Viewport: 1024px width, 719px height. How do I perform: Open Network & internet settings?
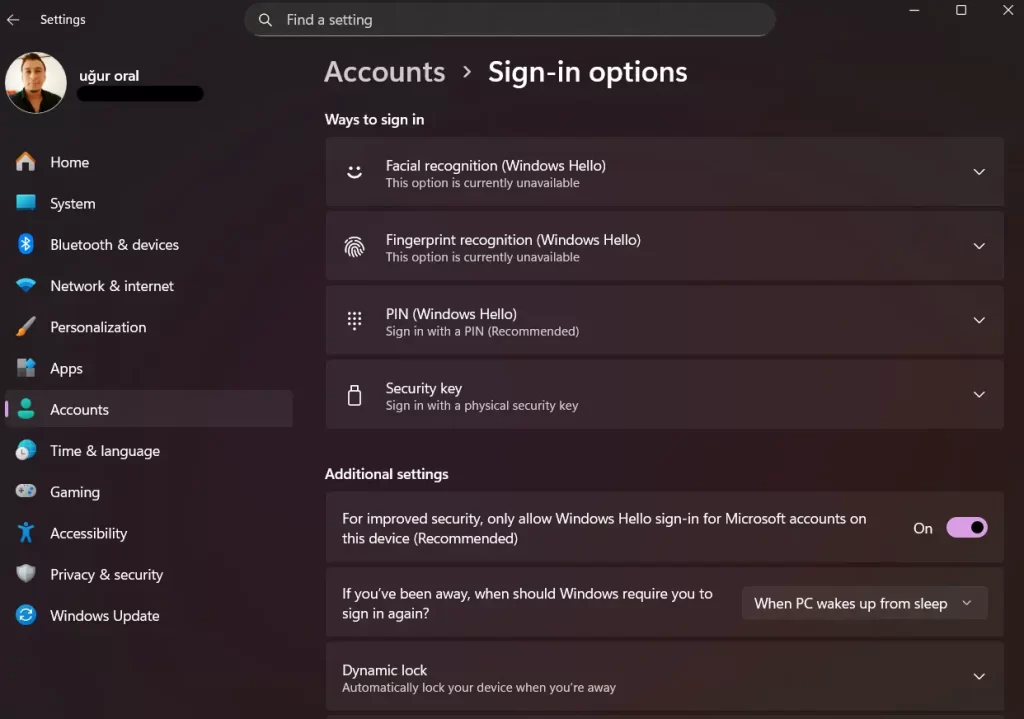coord(111,285)
